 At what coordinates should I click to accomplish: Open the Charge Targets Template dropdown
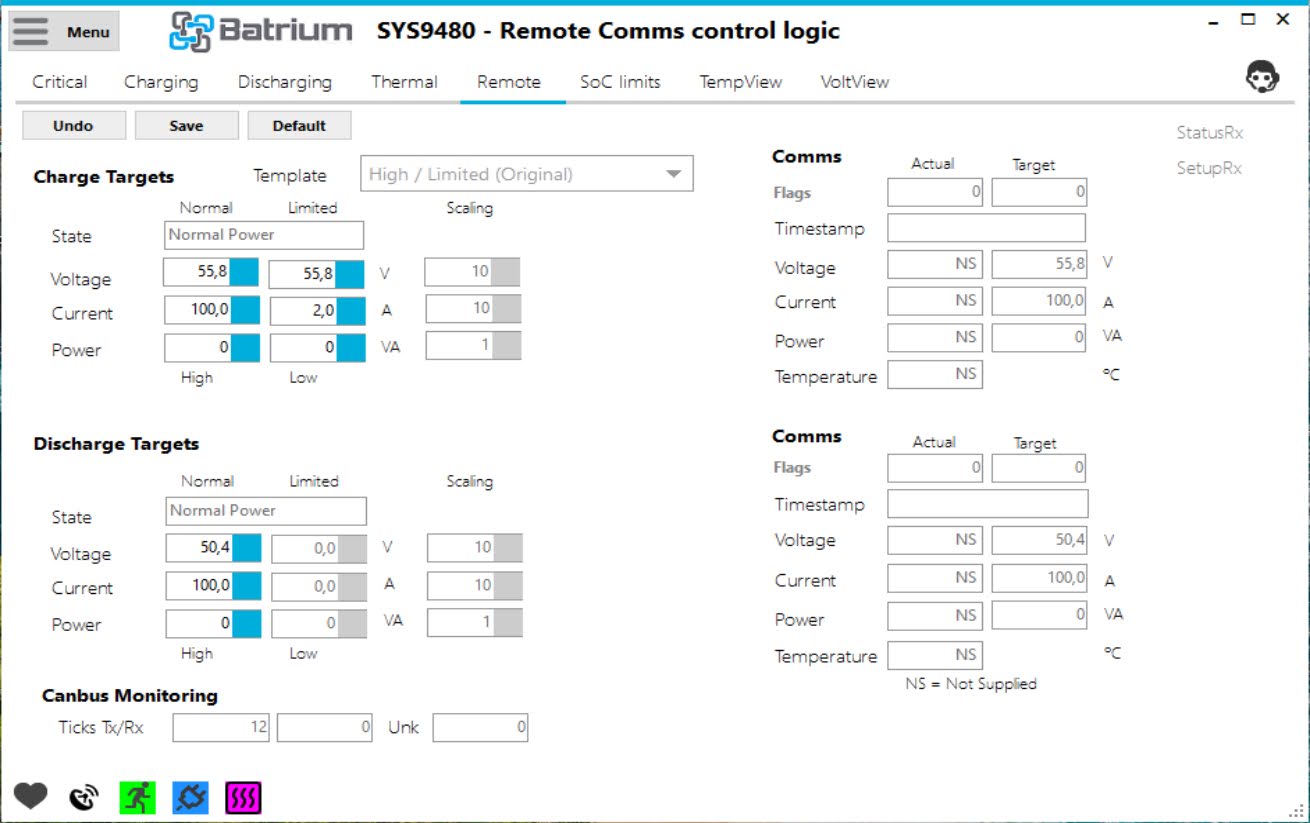pyautogui.click(x=526, y=174)
